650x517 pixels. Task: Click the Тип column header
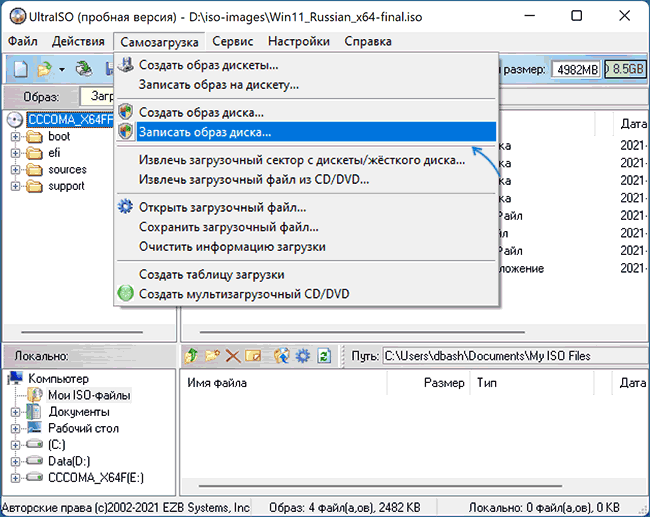532,383
